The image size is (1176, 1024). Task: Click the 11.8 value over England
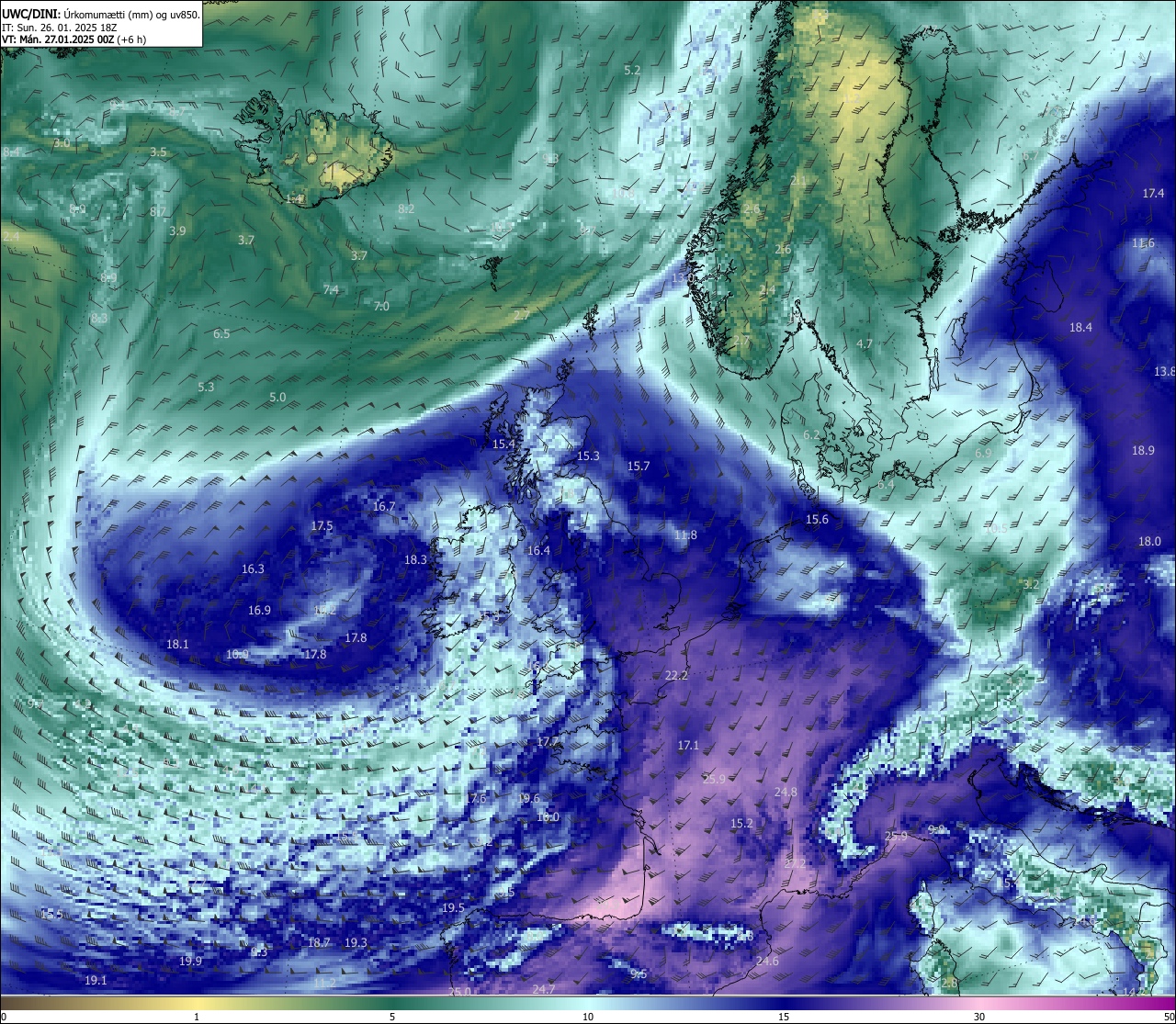coord(685,535)
